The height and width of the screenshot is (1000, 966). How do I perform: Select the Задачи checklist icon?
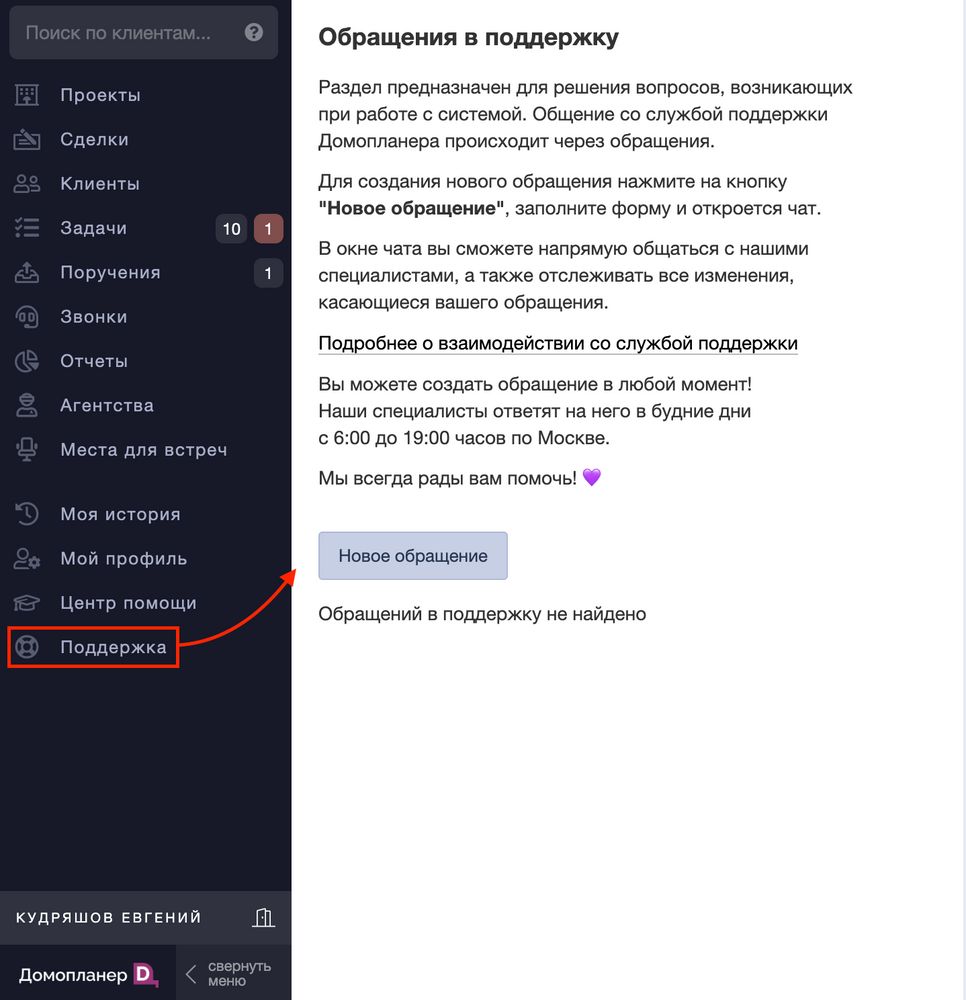[x=27, y=228]
